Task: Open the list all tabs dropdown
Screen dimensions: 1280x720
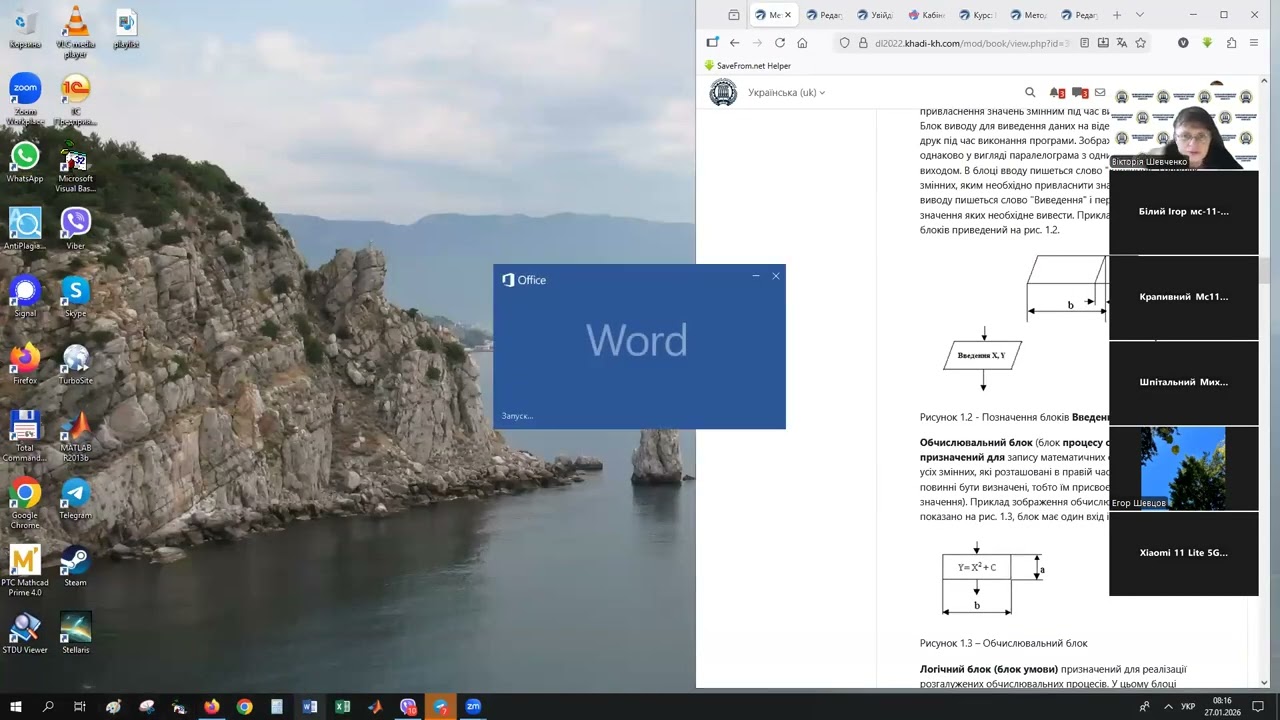Action: pos(1139,15)
